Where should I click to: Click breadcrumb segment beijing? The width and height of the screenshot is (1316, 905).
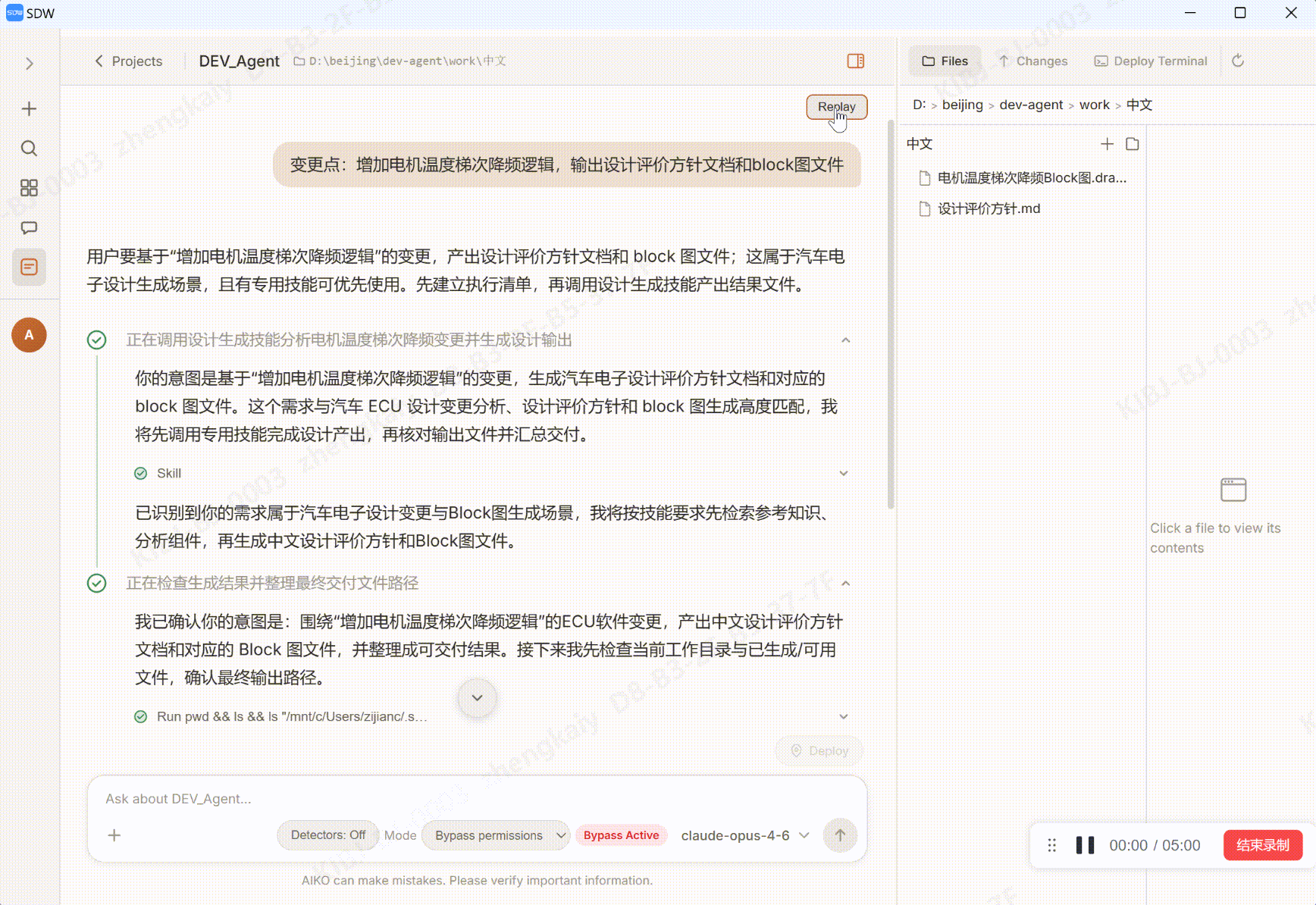click(x=962, y=105)
